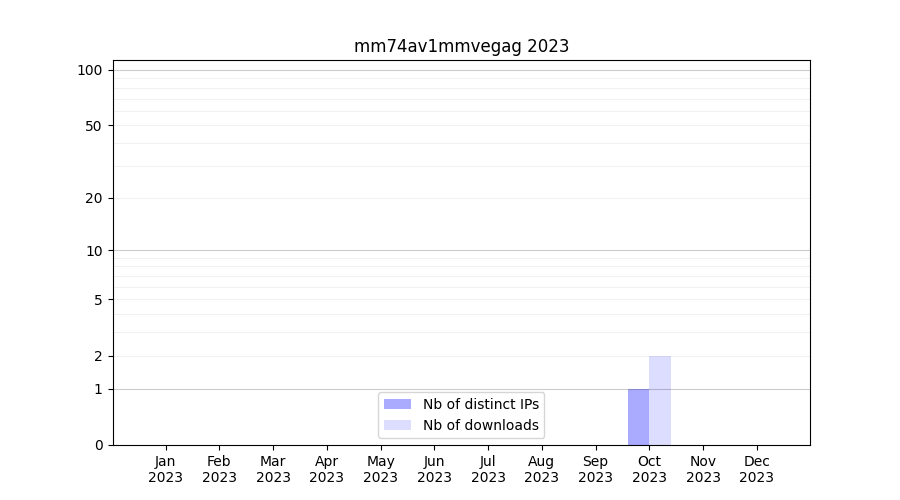Screen dimensions: 900x500
Task: Click the distinct IPs legend color swatch
Action: pos(397,404)
